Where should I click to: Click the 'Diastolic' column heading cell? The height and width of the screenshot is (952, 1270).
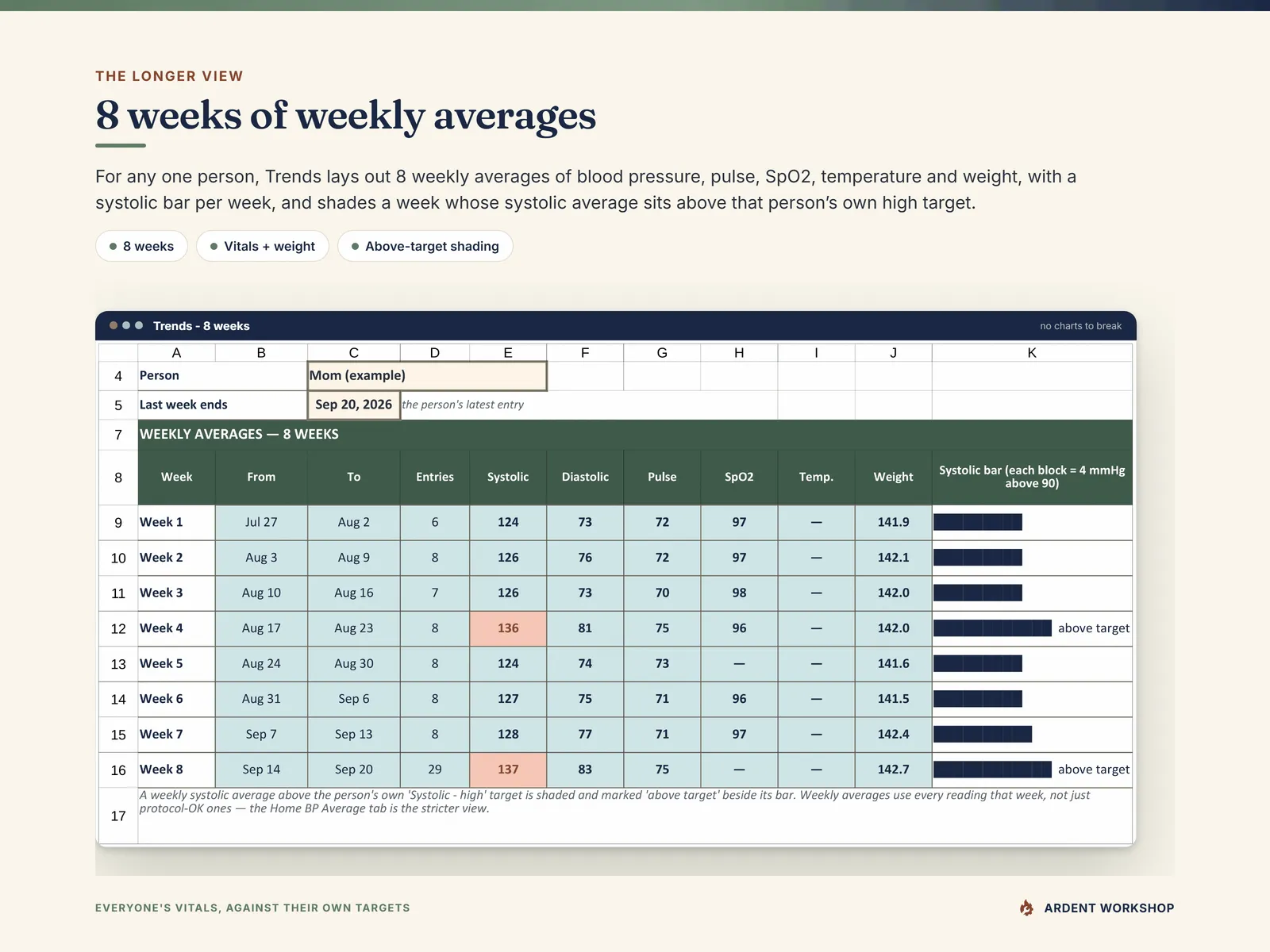(x=585, y=477)
